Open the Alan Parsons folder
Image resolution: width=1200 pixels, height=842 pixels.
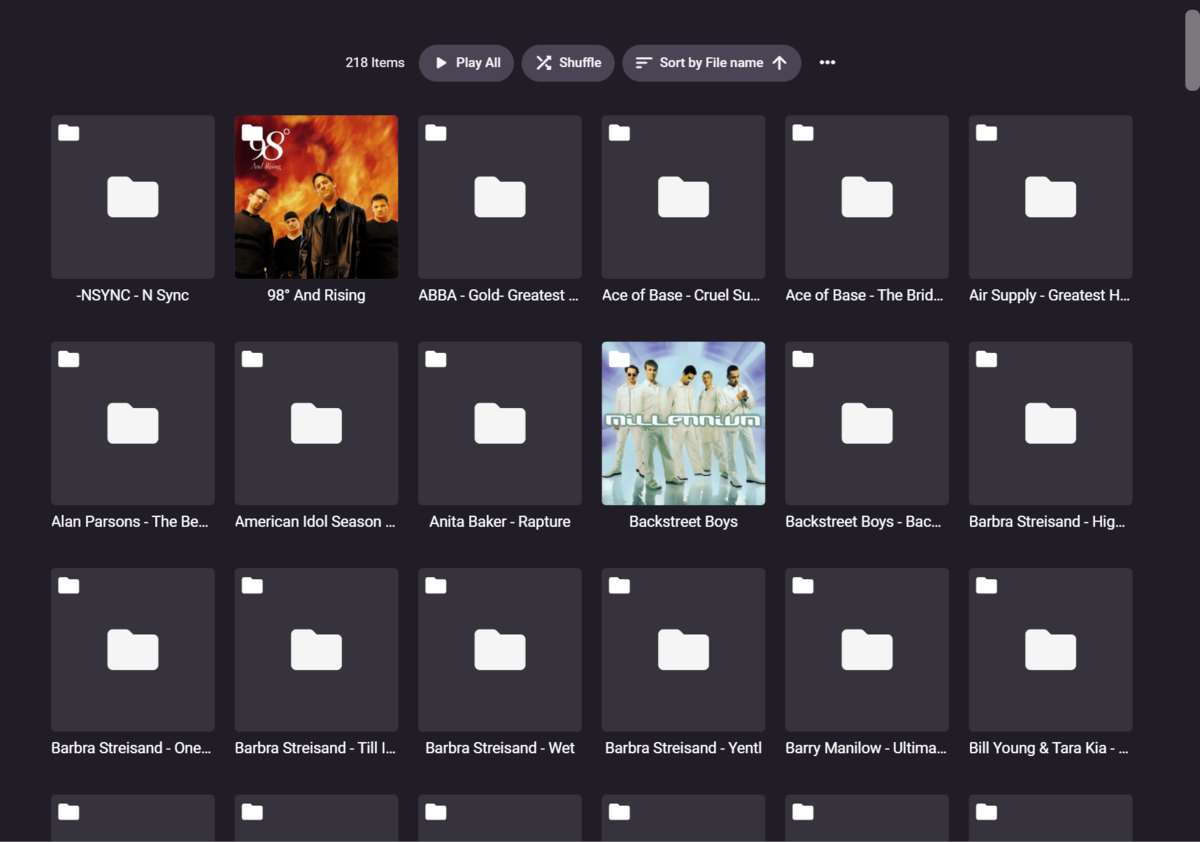point(132,424)
